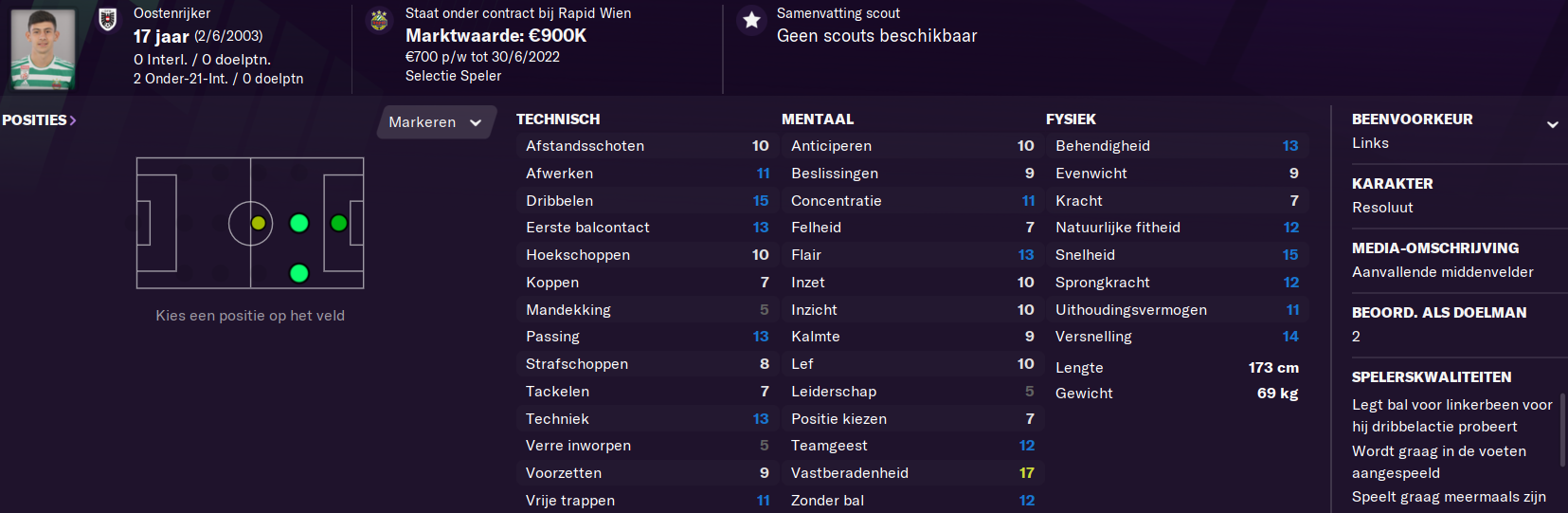Click the player portrait photo

click(x=43, y=48)
